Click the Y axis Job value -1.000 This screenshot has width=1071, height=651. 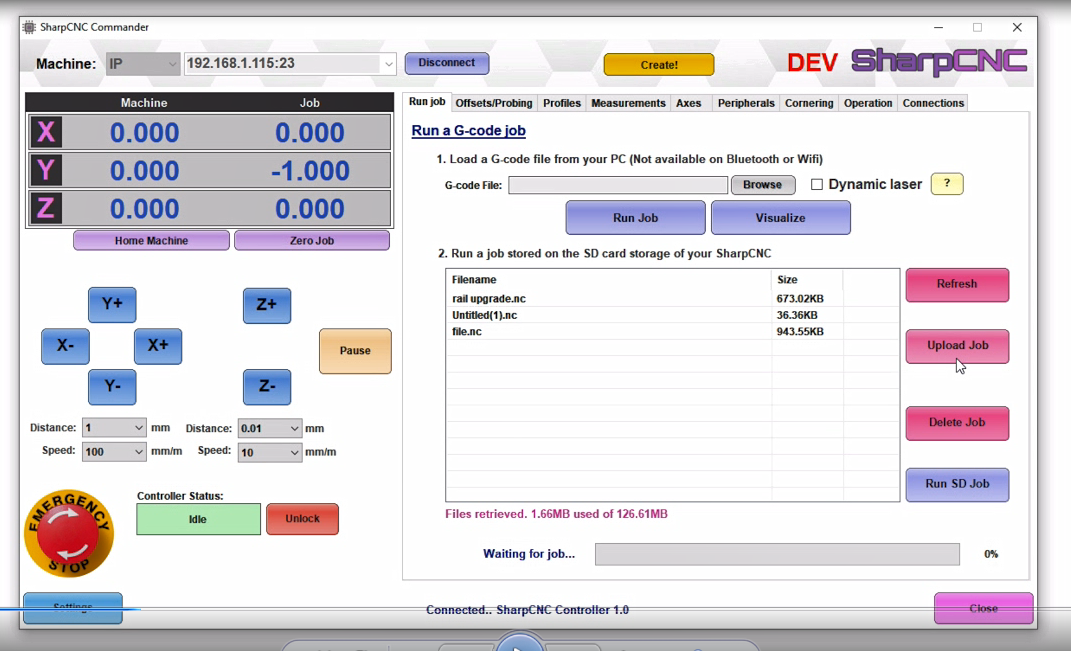click(x=310, y=171)
